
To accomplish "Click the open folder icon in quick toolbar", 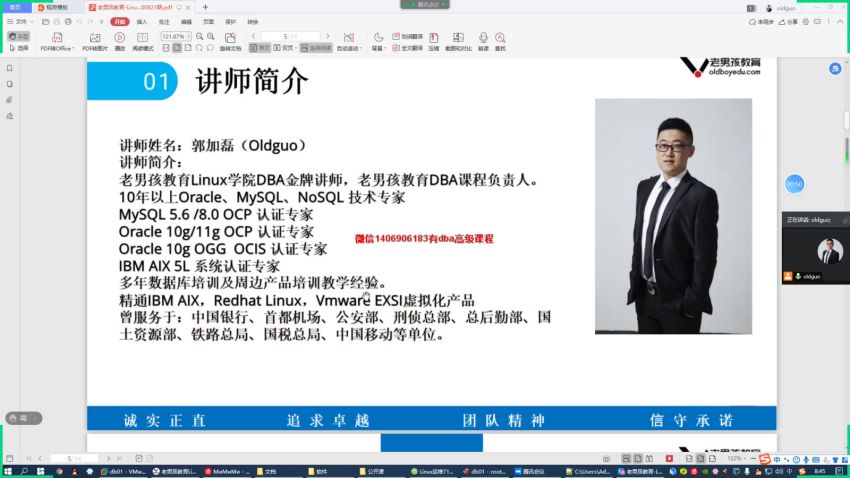I will pos(46,22).
